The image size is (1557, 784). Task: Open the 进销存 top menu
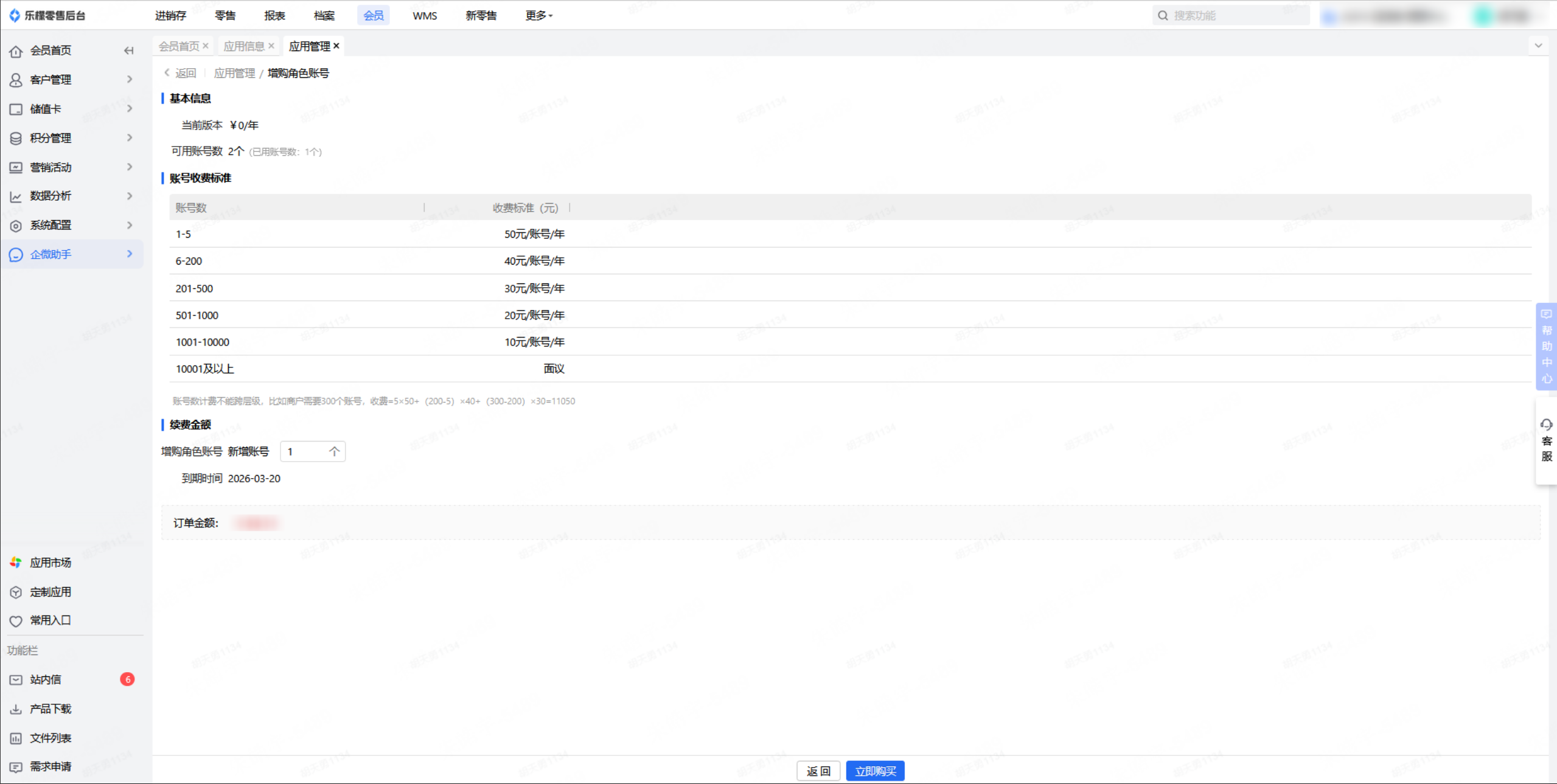(170, 16)
